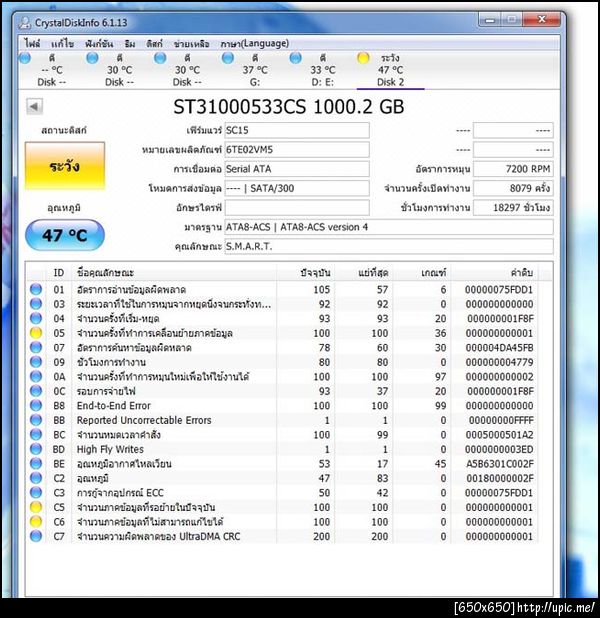Click raw value 00000075FDD1 of attribute 01
This screenshot has width=600, height=618.
(499, 290)
